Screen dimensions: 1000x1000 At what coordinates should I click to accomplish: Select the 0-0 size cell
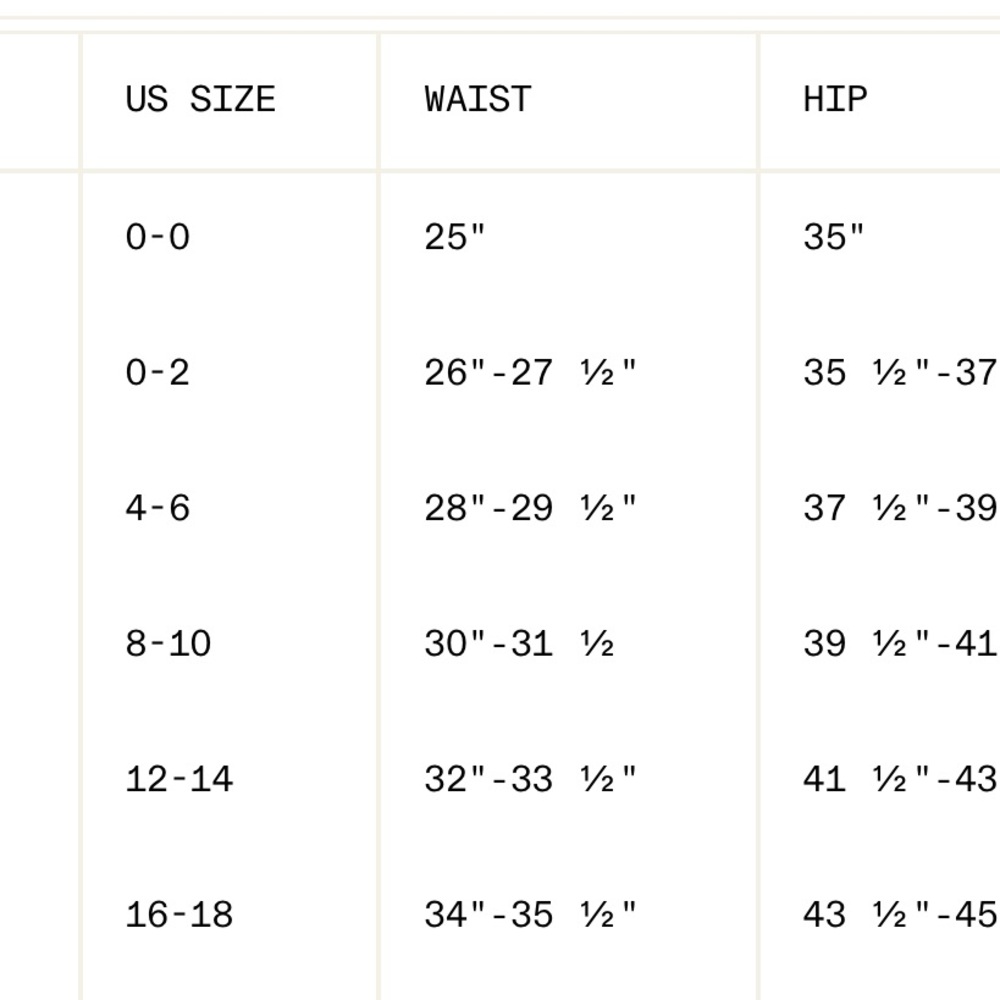coord(158,237)
